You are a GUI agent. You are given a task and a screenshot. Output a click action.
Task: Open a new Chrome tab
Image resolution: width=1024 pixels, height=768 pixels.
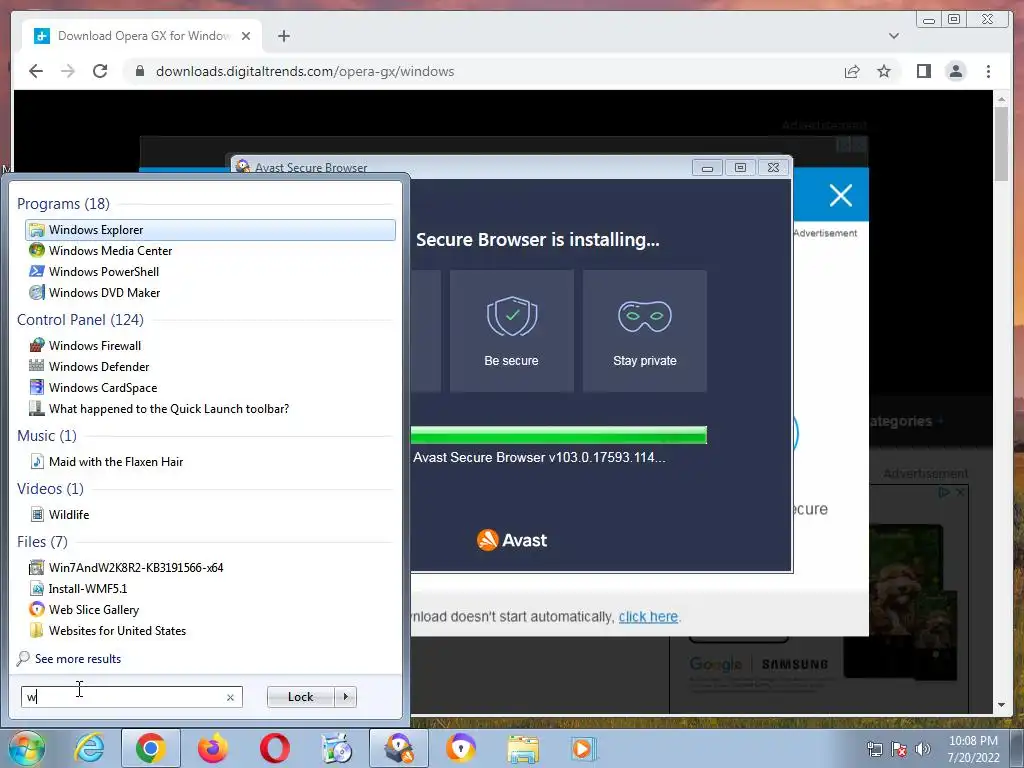click(x=283, y=36)
